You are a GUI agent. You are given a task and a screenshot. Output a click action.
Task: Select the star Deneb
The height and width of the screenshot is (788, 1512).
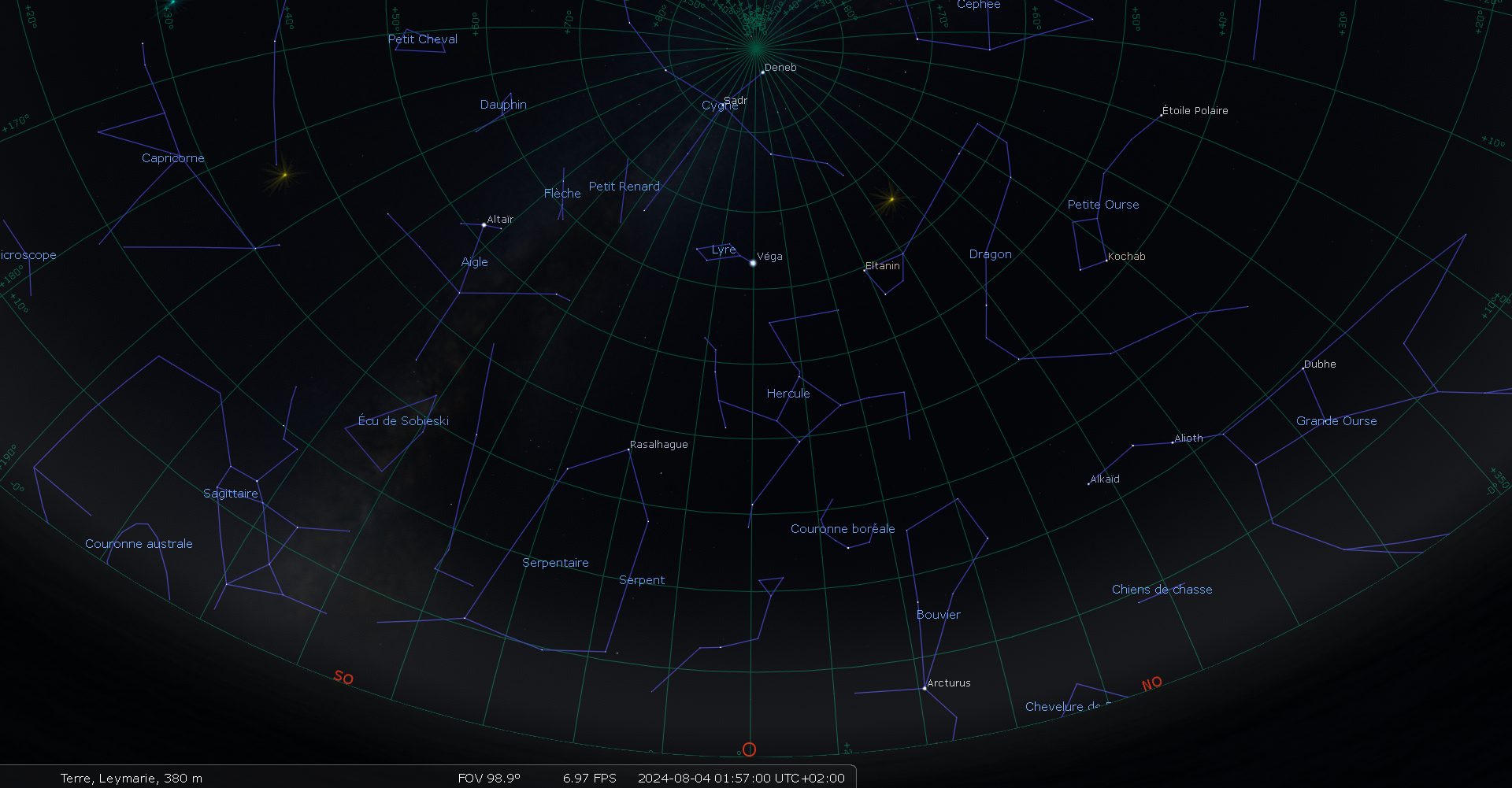tap(762, 72)
